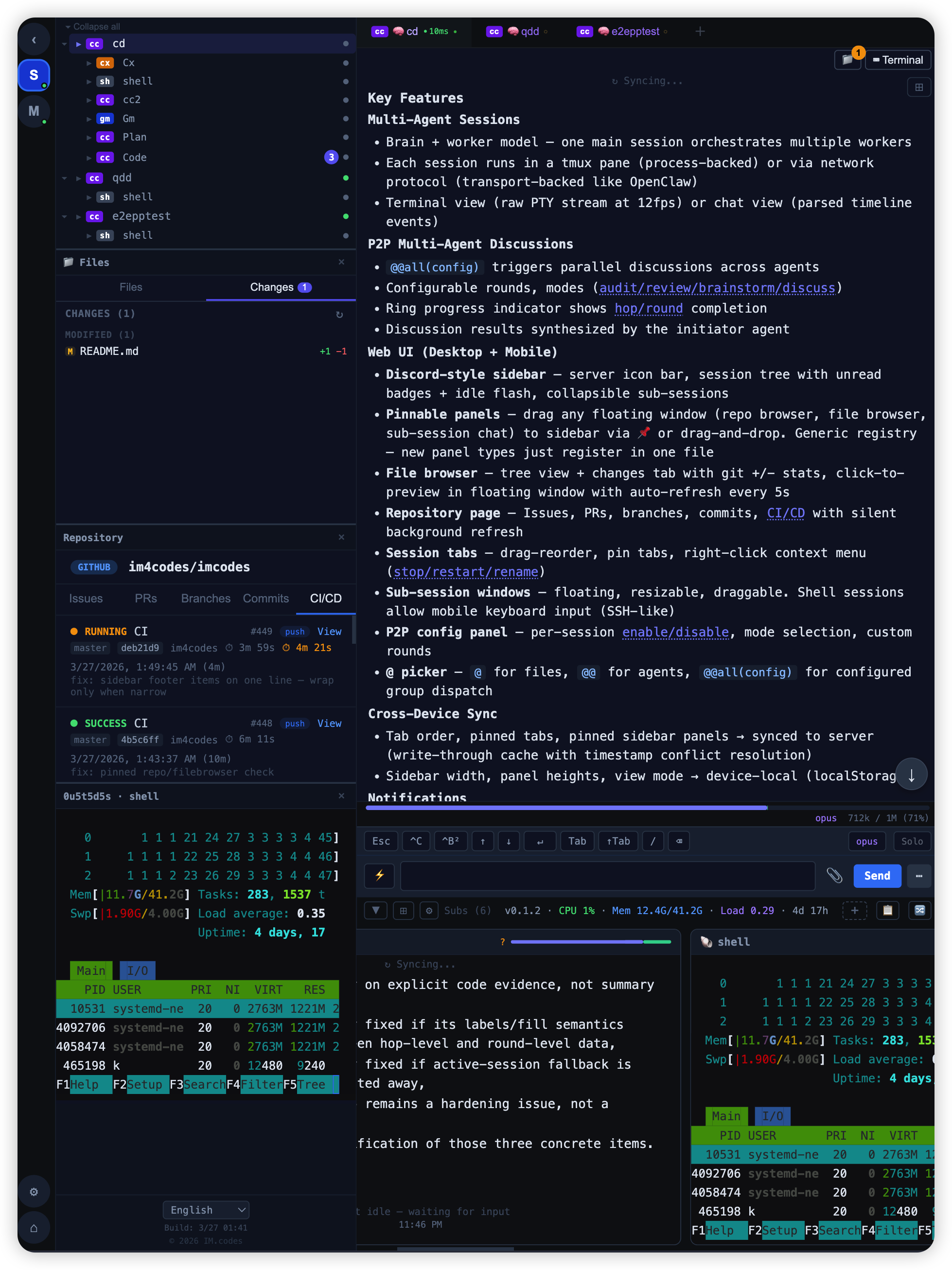
Task: Toggle the Solo mode button
Action: pyautogui.click(x=912, y=841)
